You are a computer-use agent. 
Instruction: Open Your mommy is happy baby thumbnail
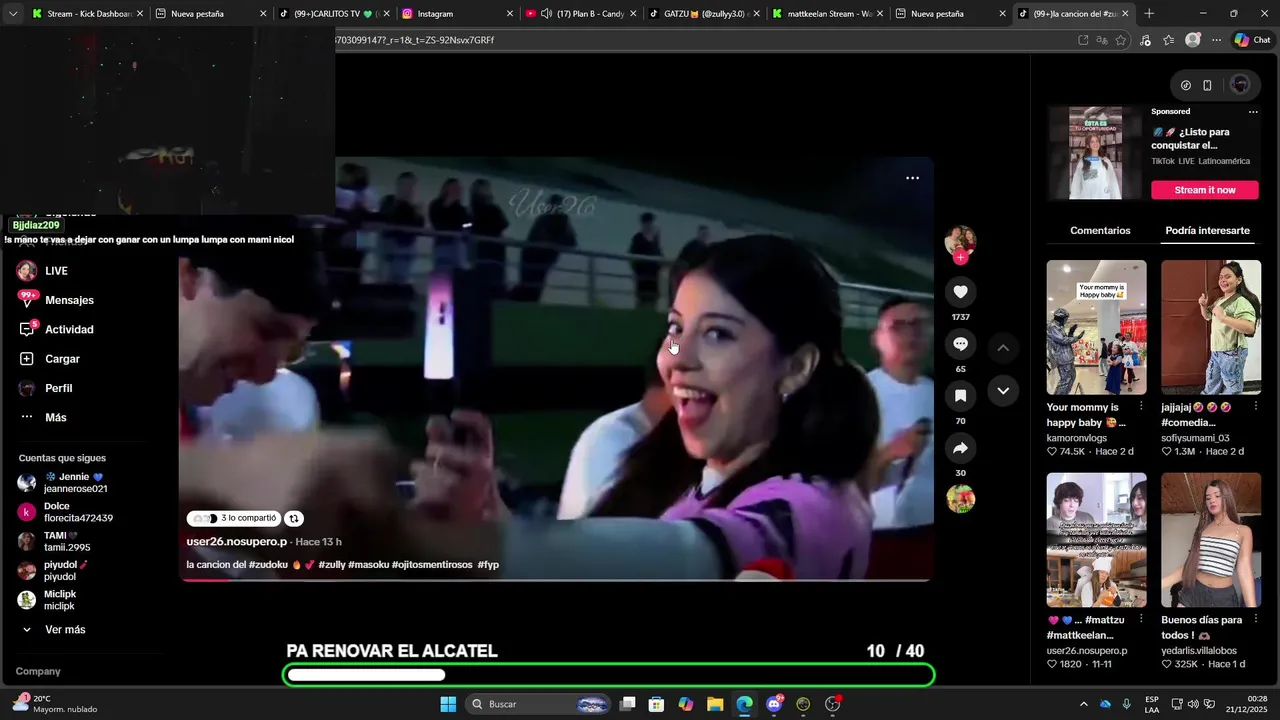[1096, 327]
